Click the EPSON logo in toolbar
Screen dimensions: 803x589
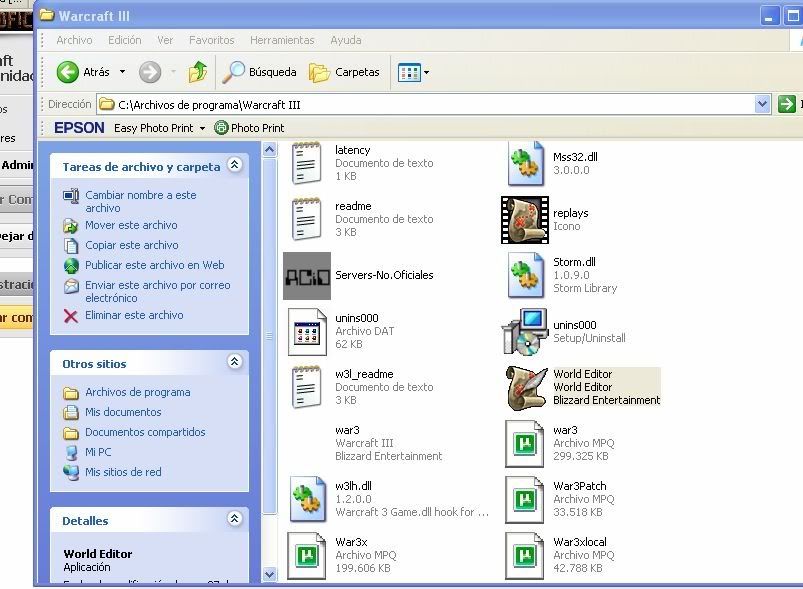click(x=79, y=128)
